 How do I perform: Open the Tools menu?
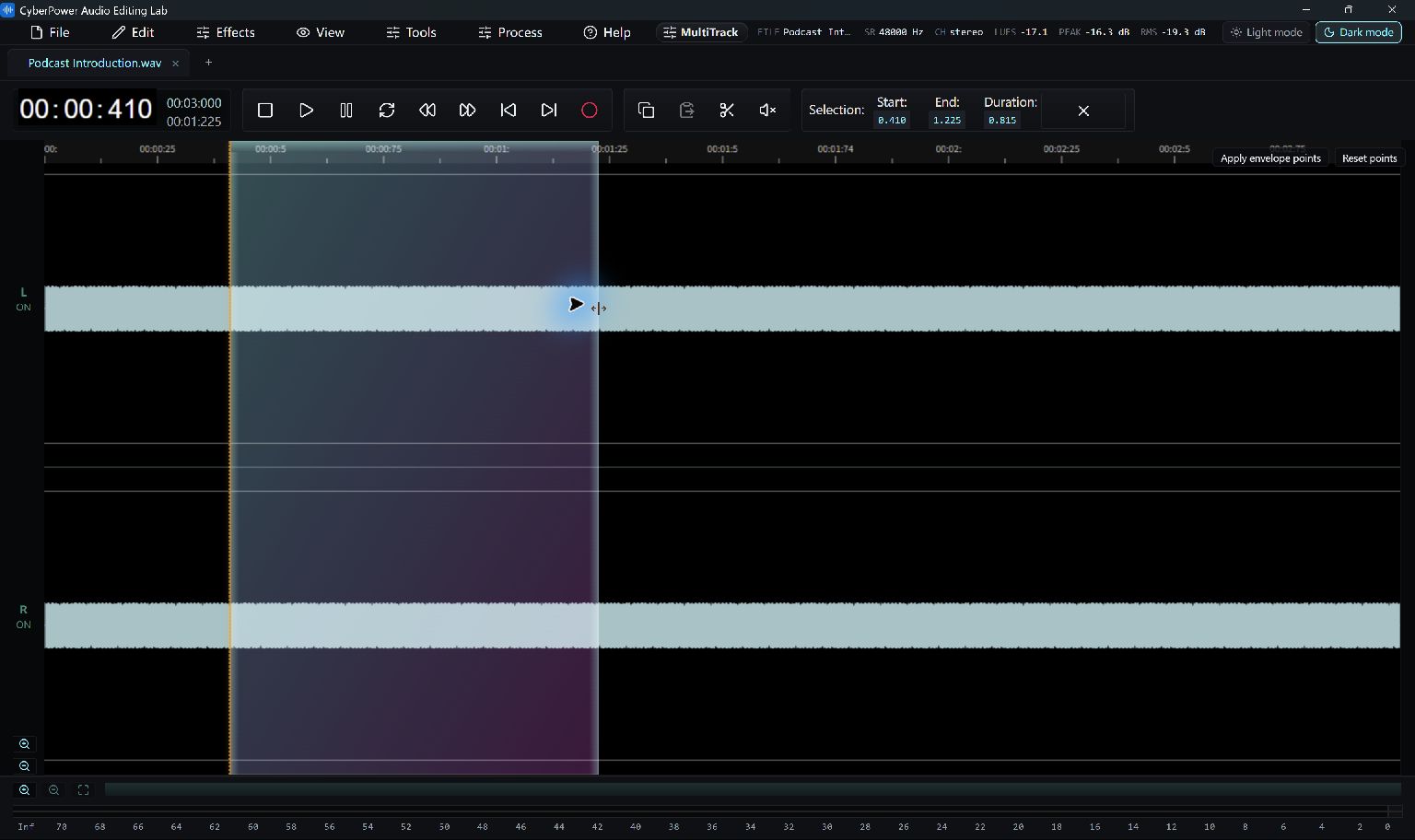pyautogui.click(x=411, y=32)
